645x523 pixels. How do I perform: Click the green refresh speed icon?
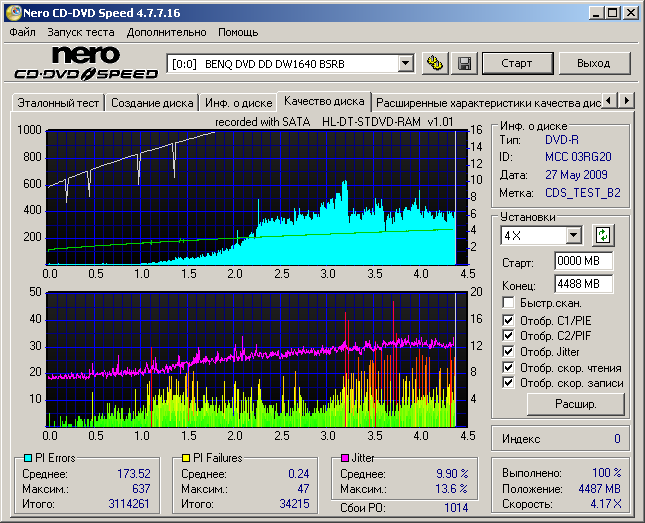[603, 235]
